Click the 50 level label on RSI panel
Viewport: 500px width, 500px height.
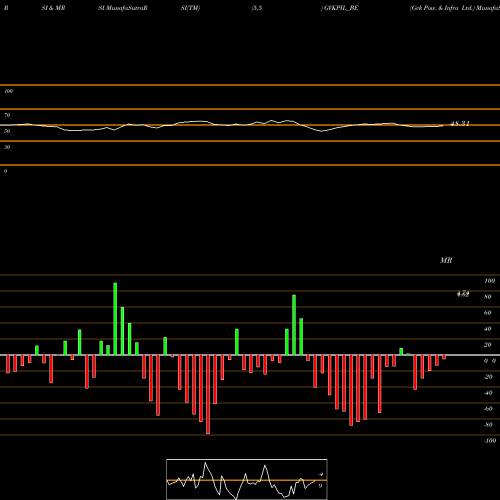pos(7,131)
